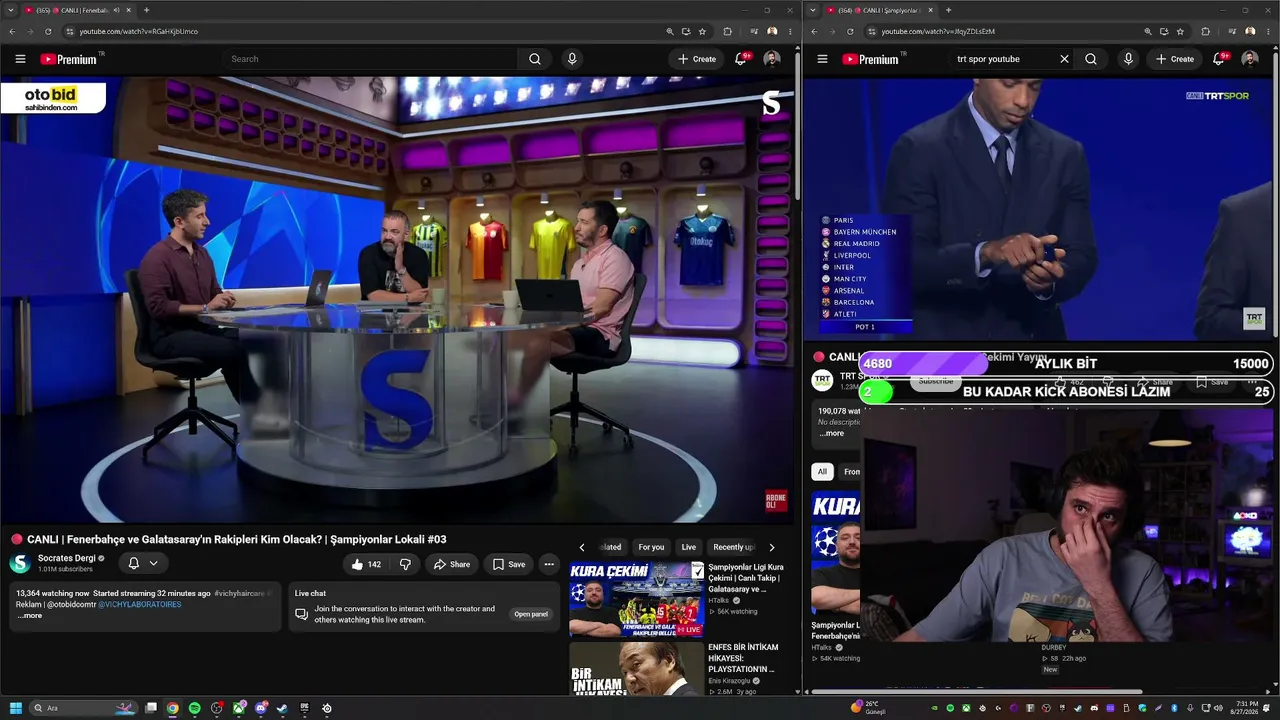Open Google Chrome from the taskbar

[172, 708]
